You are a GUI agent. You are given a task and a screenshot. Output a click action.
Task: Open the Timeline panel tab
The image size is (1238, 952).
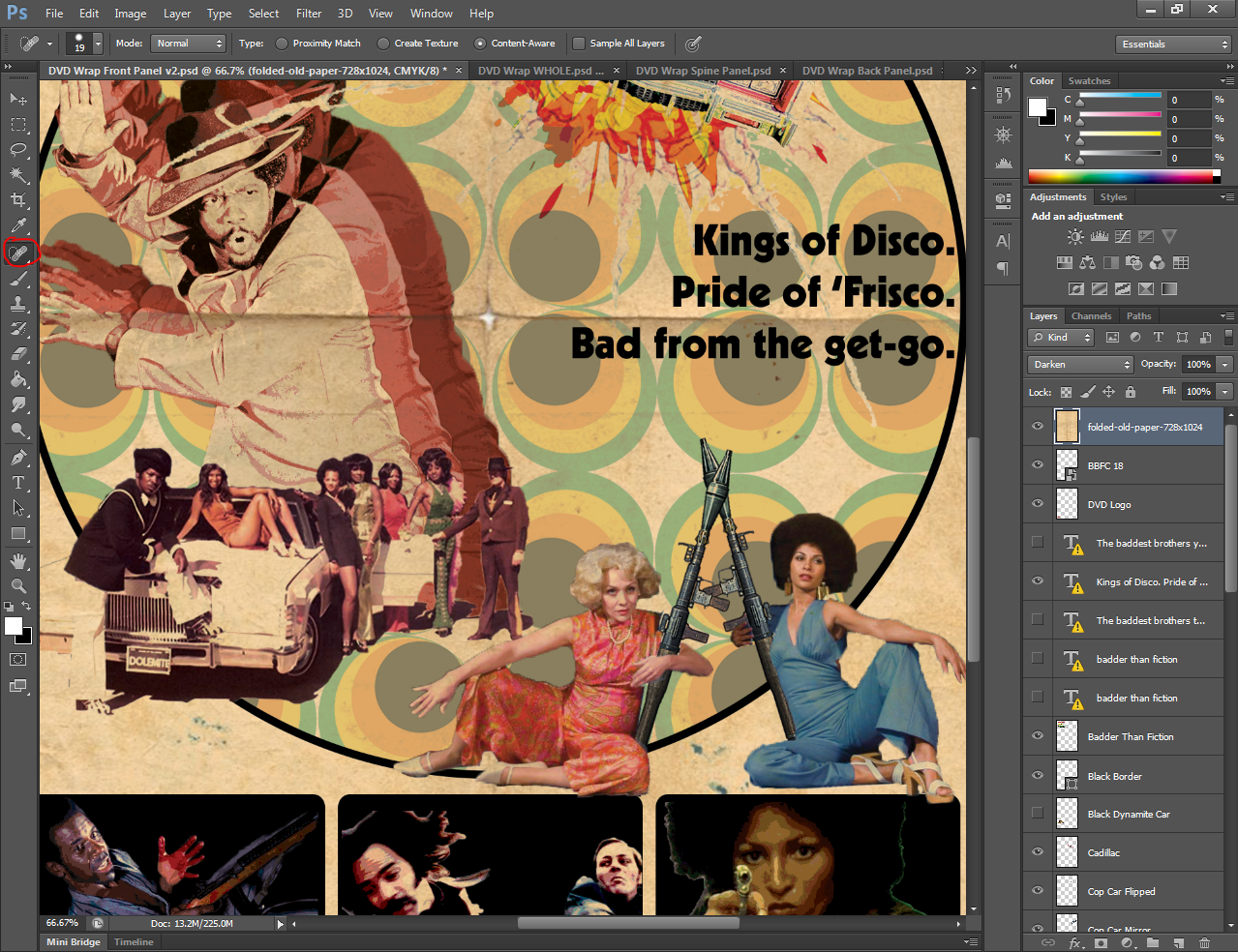coord(134,942)
